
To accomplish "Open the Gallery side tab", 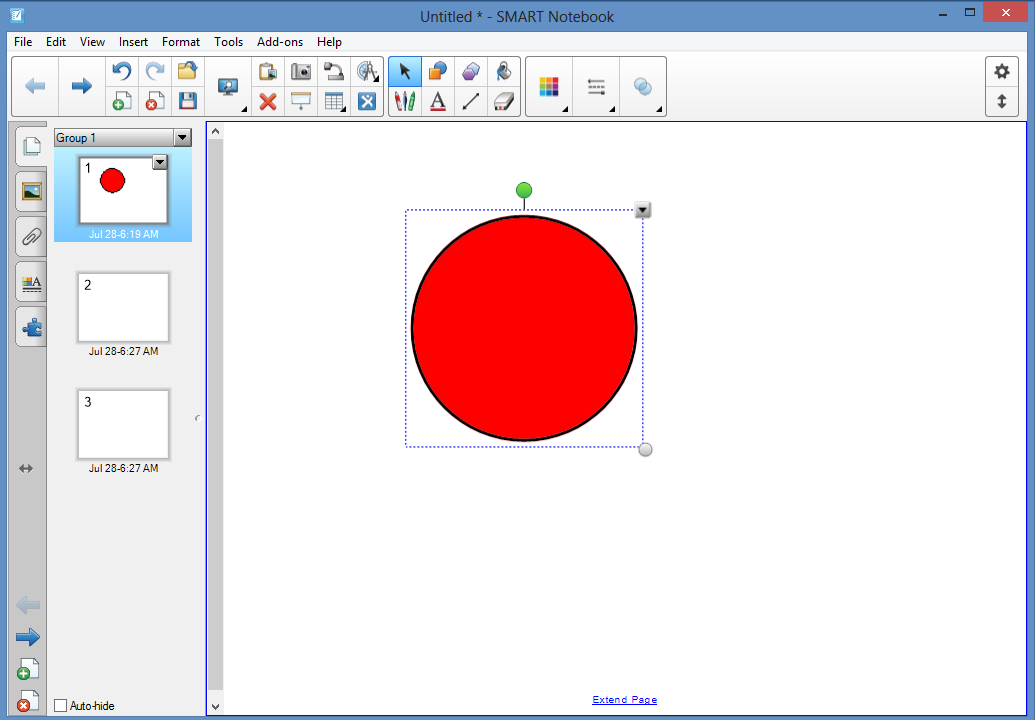I will tap(31, 191).
